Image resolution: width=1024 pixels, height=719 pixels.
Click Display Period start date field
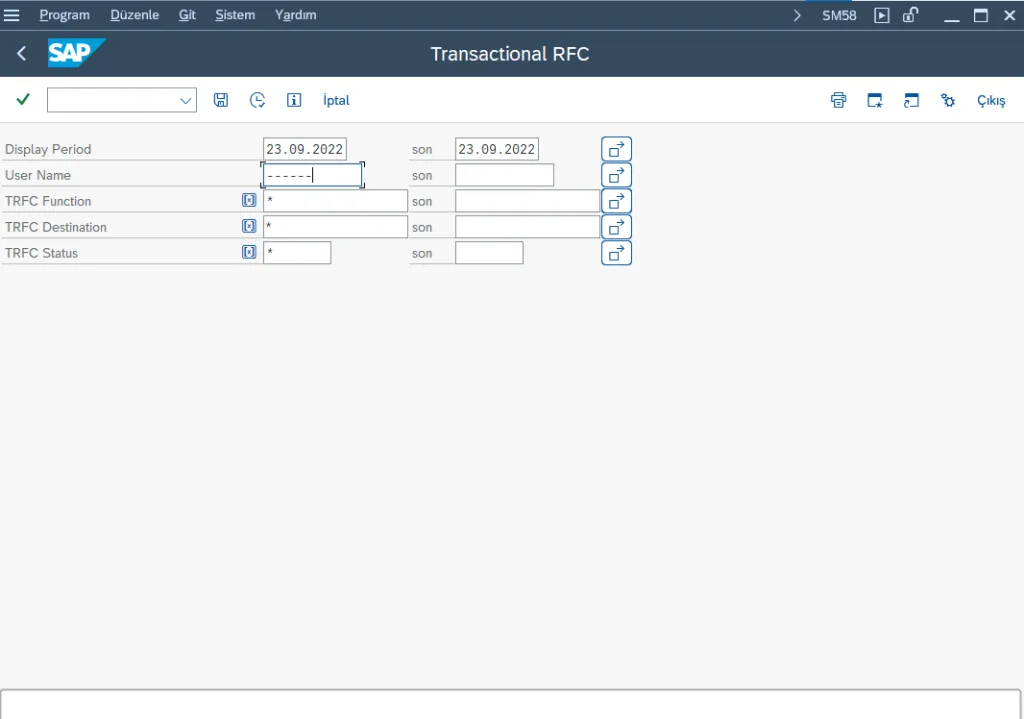304,149
